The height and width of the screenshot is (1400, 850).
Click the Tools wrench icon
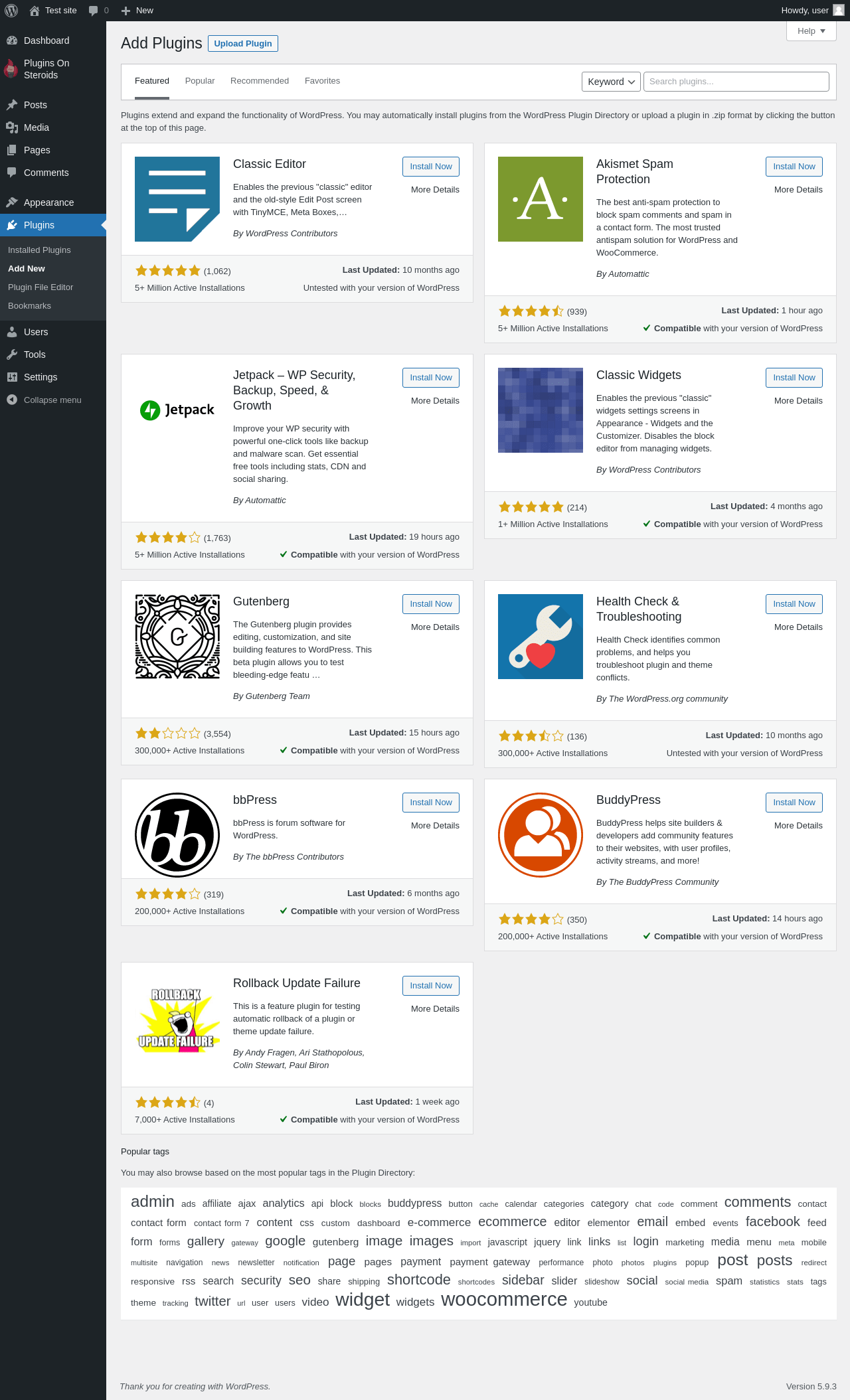pyautogui.click(x=12, y=354)
